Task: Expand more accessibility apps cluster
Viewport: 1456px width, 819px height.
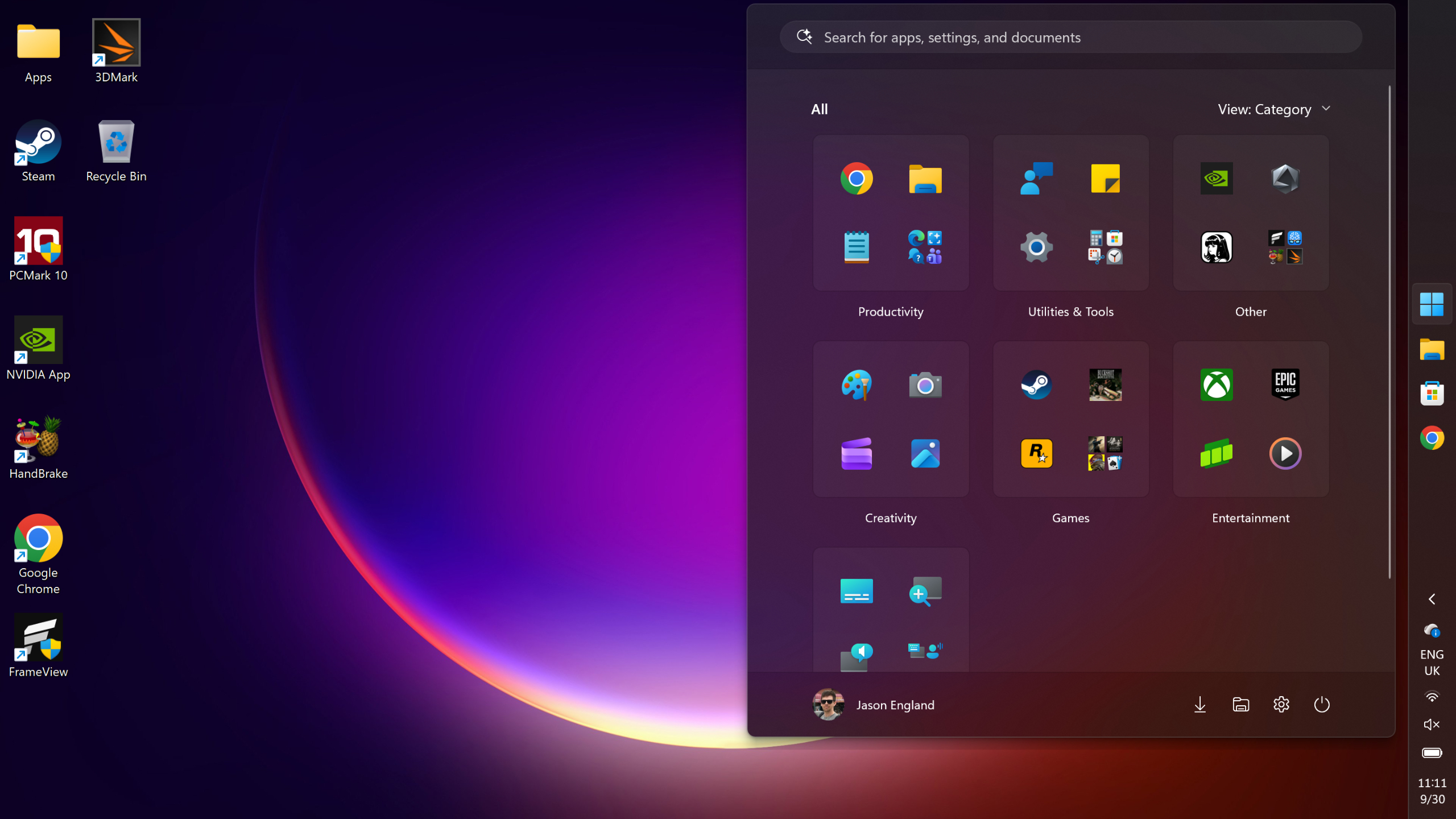Action: 925,651
